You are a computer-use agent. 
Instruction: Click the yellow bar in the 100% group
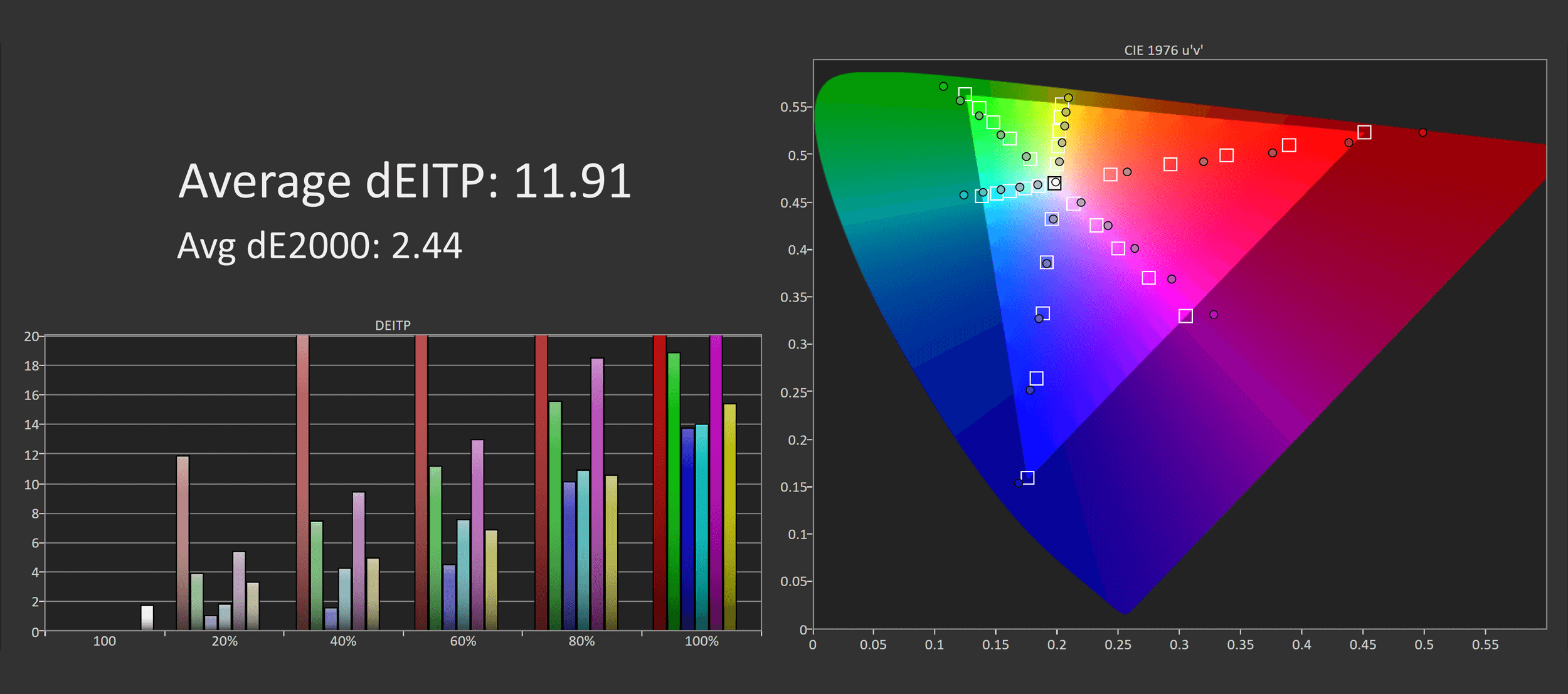729,517
